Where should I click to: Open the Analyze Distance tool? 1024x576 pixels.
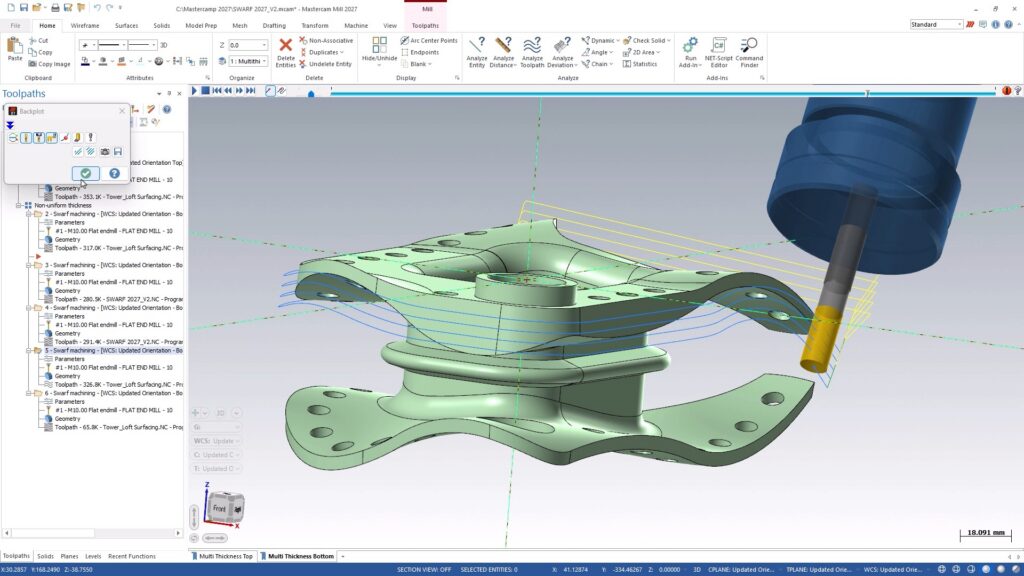pos(503,52)
